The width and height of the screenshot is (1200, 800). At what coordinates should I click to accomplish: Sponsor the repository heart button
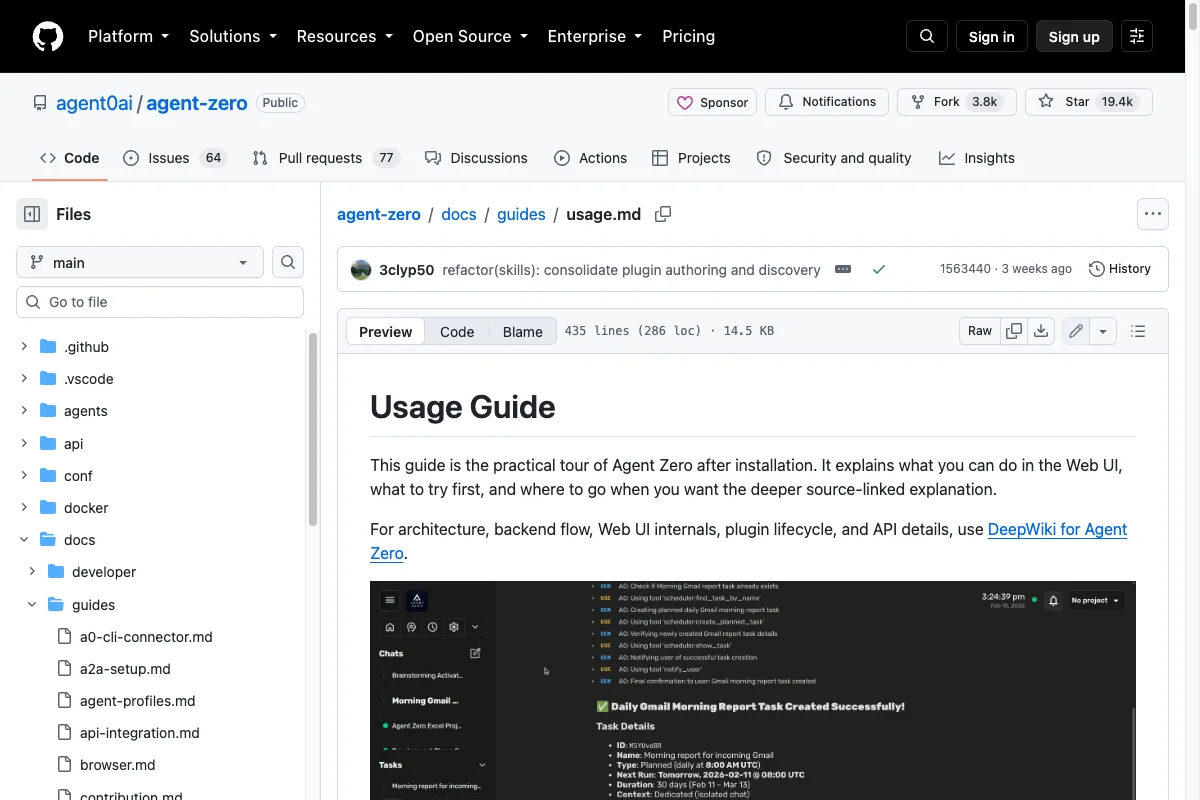pos(713,102)
